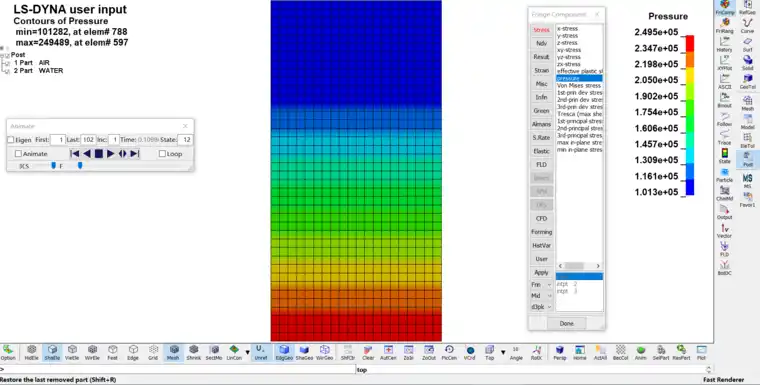Click the User category button
The image size is (760, 385).
pos(541,259)
